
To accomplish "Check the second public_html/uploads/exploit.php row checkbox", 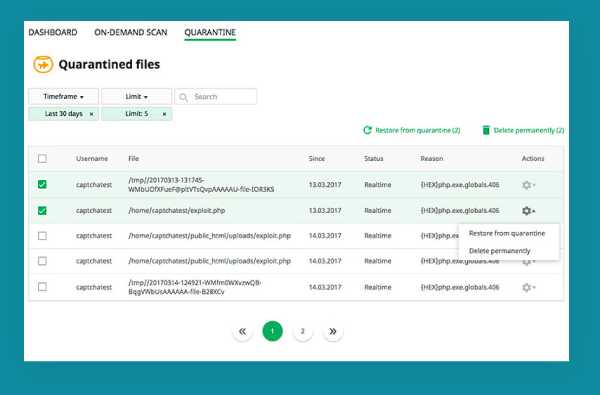I will pyautogui.click(x=42, y=261).
